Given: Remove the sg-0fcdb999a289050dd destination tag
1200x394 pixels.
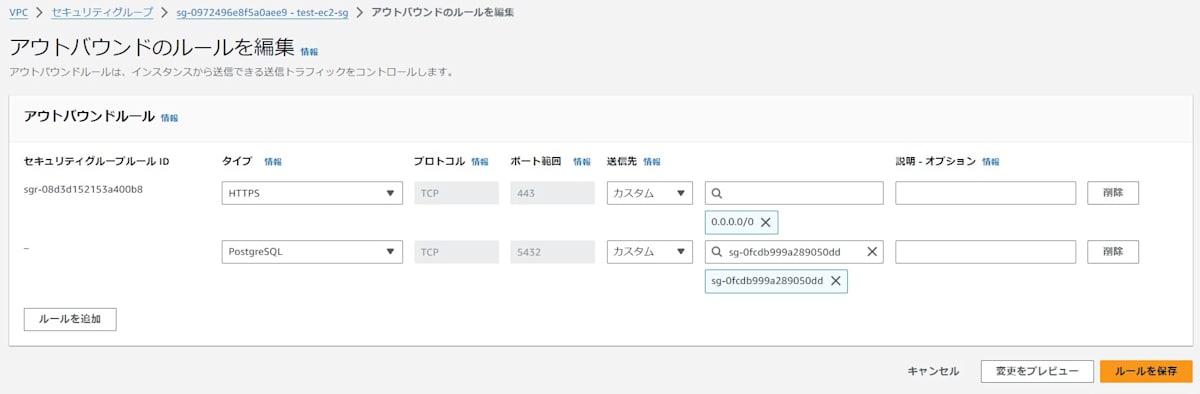Looking at the screenshot, I should 835,281.
